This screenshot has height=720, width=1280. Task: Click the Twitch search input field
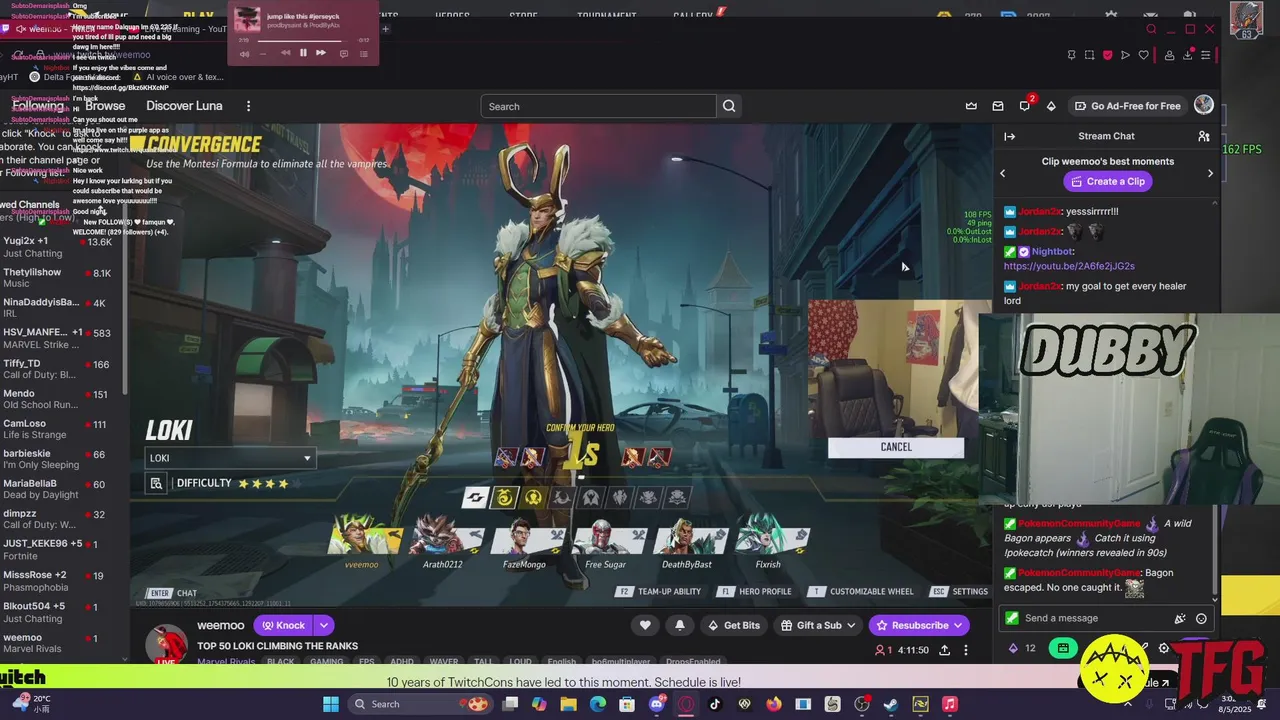(598, 106)
